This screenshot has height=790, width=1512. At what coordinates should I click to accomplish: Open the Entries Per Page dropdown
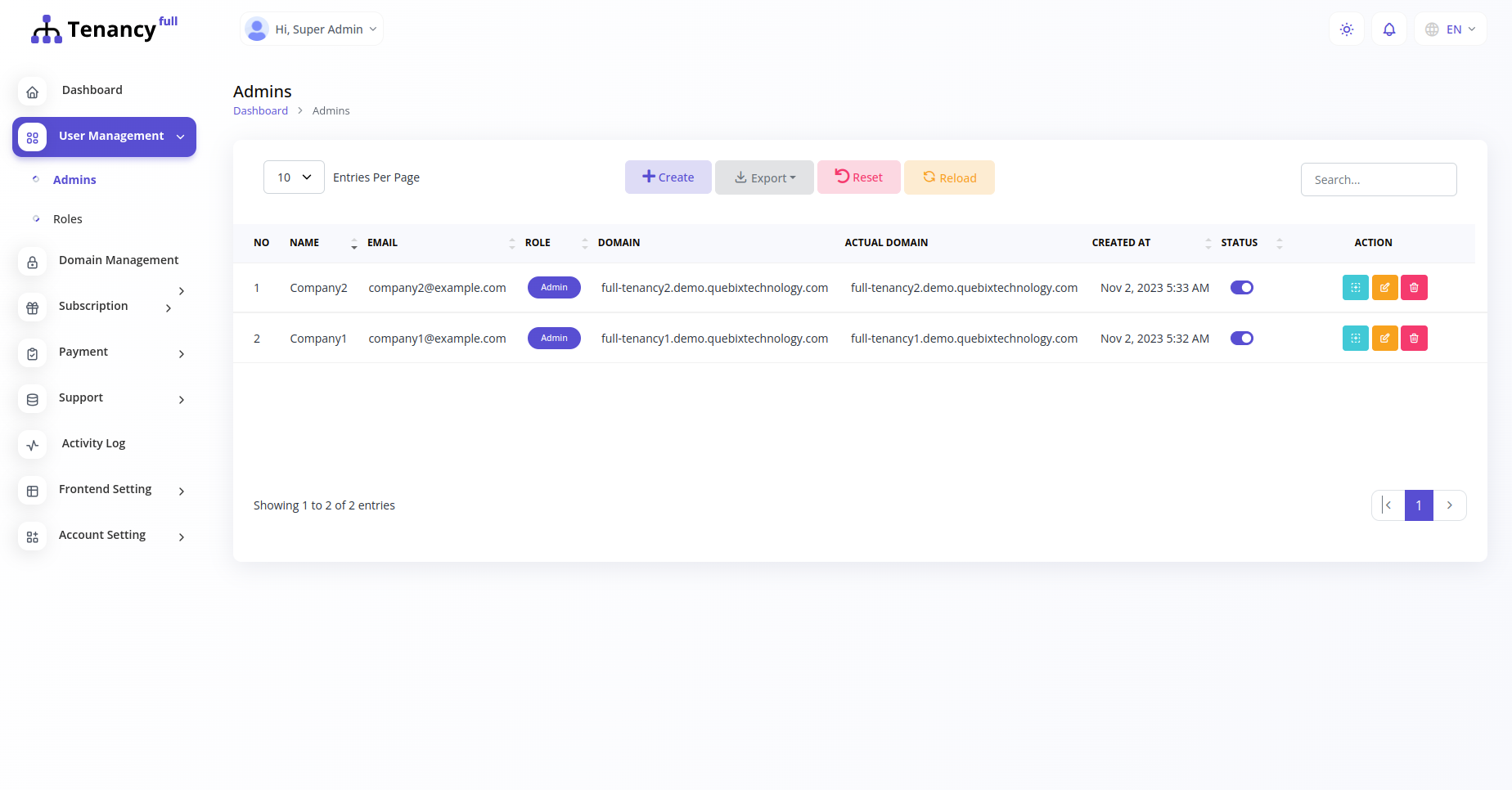coord(294,177)
